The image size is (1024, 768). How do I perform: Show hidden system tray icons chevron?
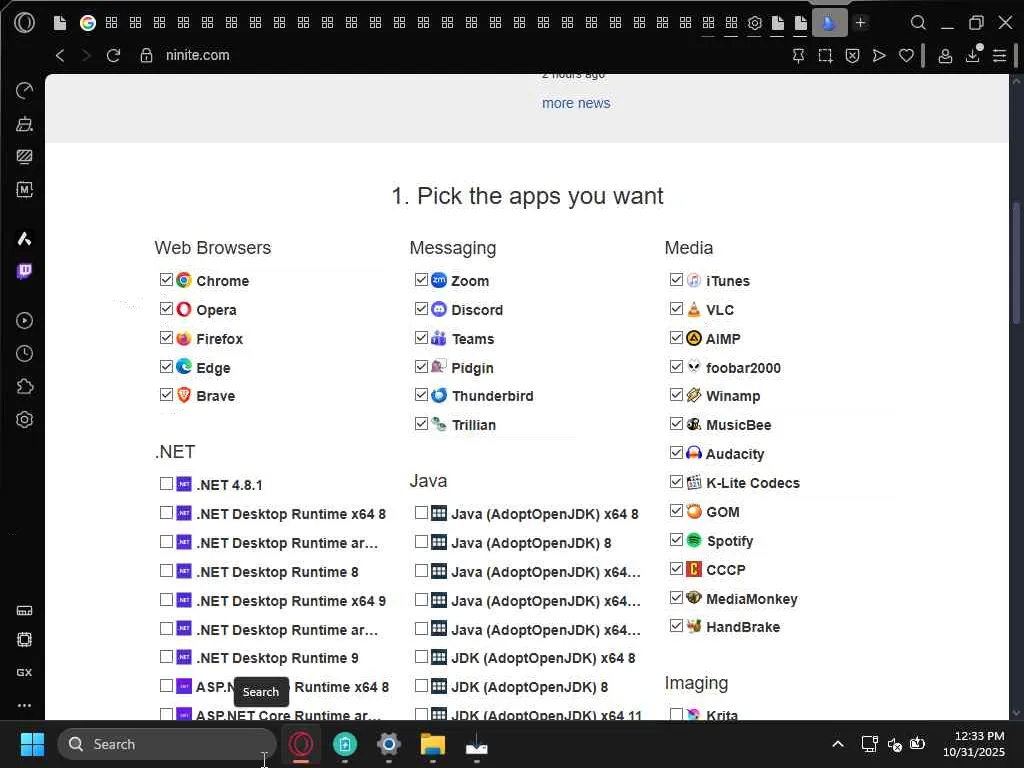pyautogui.click(x=838, y=744)
